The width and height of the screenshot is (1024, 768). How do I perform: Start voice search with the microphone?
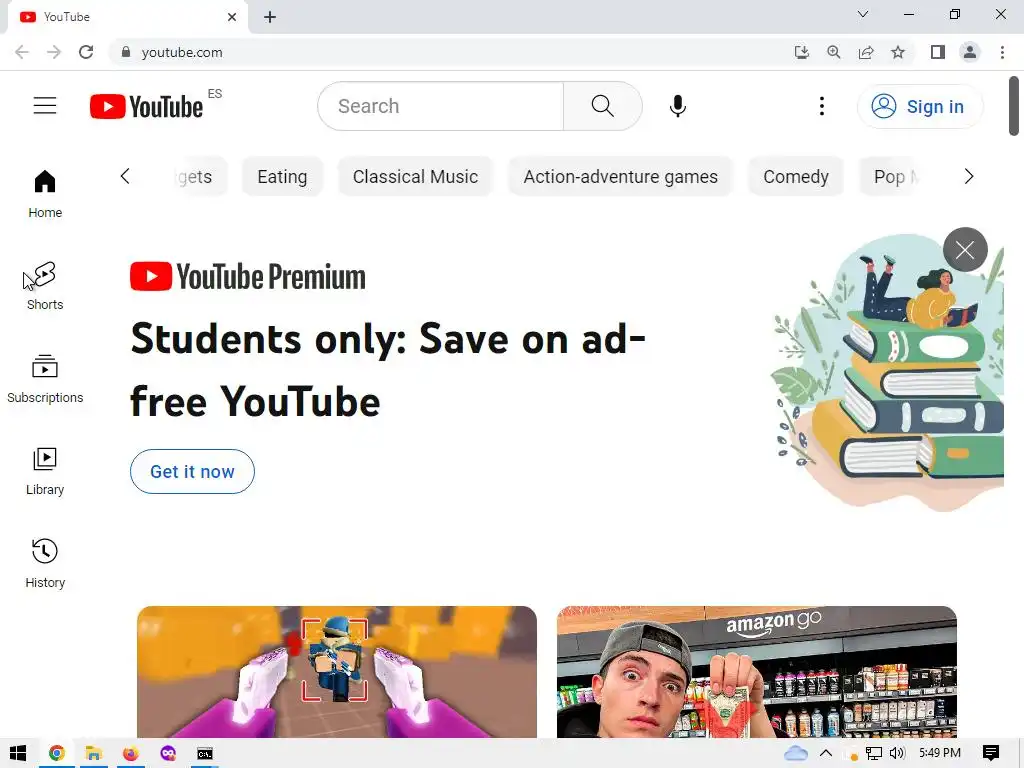[x=678, y=106]
